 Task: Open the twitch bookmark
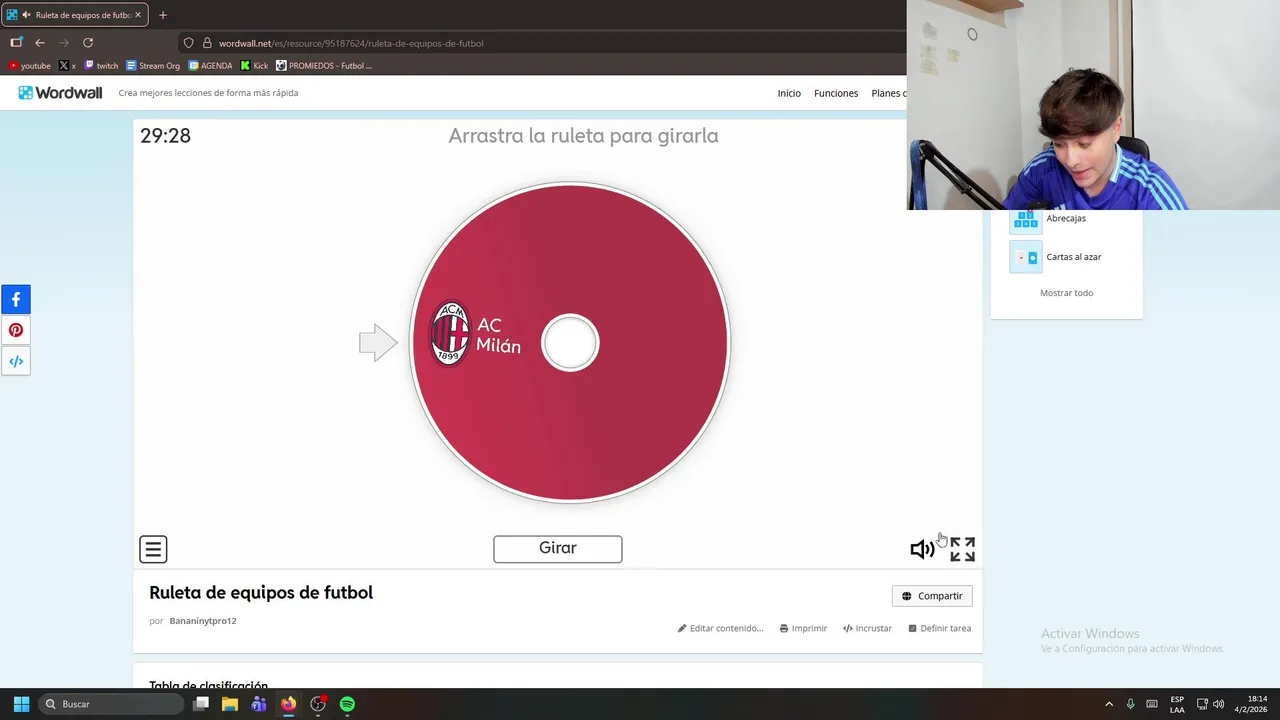tap(101, 66)
